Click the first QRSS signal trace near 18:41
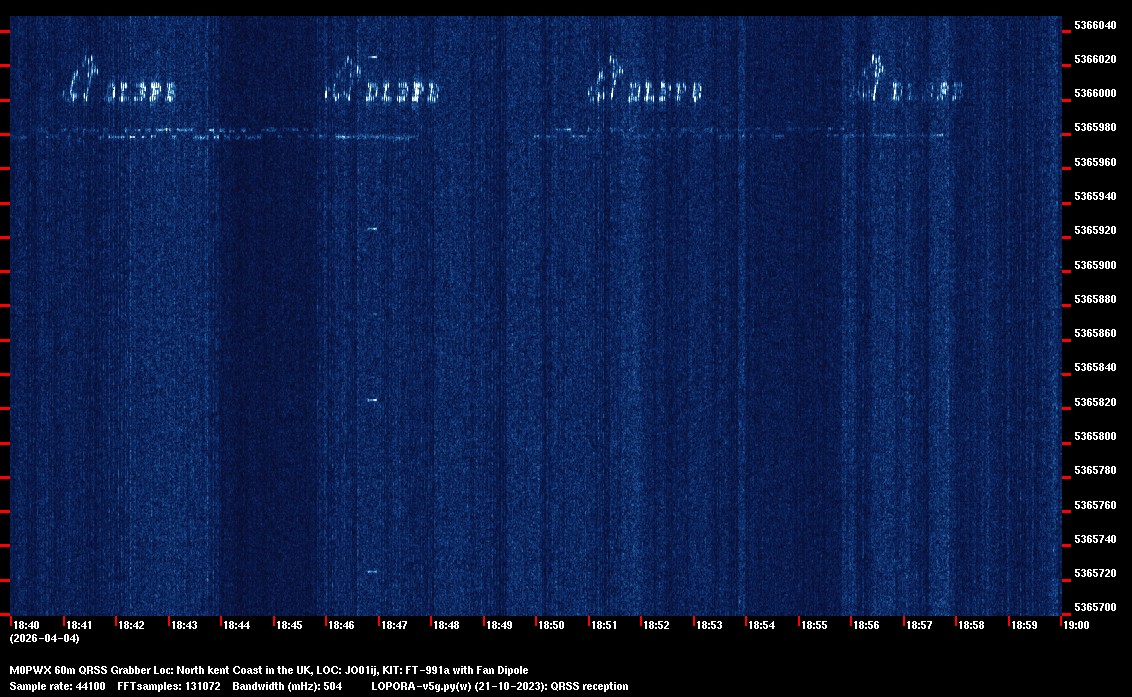1132x697 pixels. pyautogui.click(x=120, y=80)
